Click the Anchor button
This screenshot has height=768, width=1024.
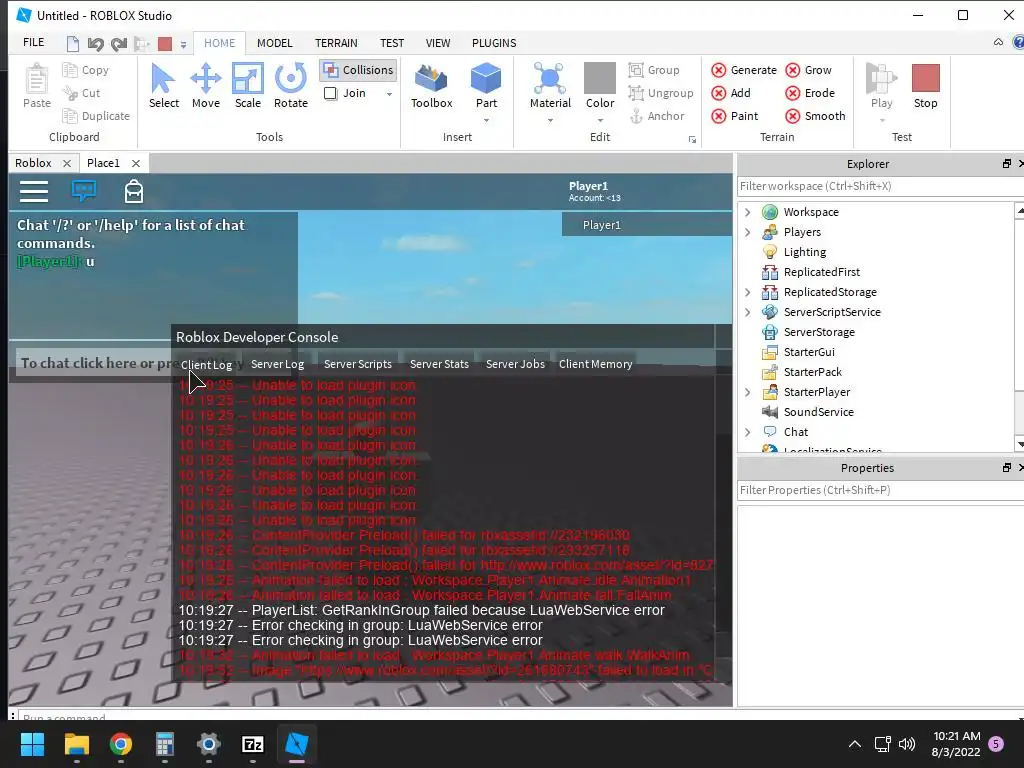tap(656, 116)
